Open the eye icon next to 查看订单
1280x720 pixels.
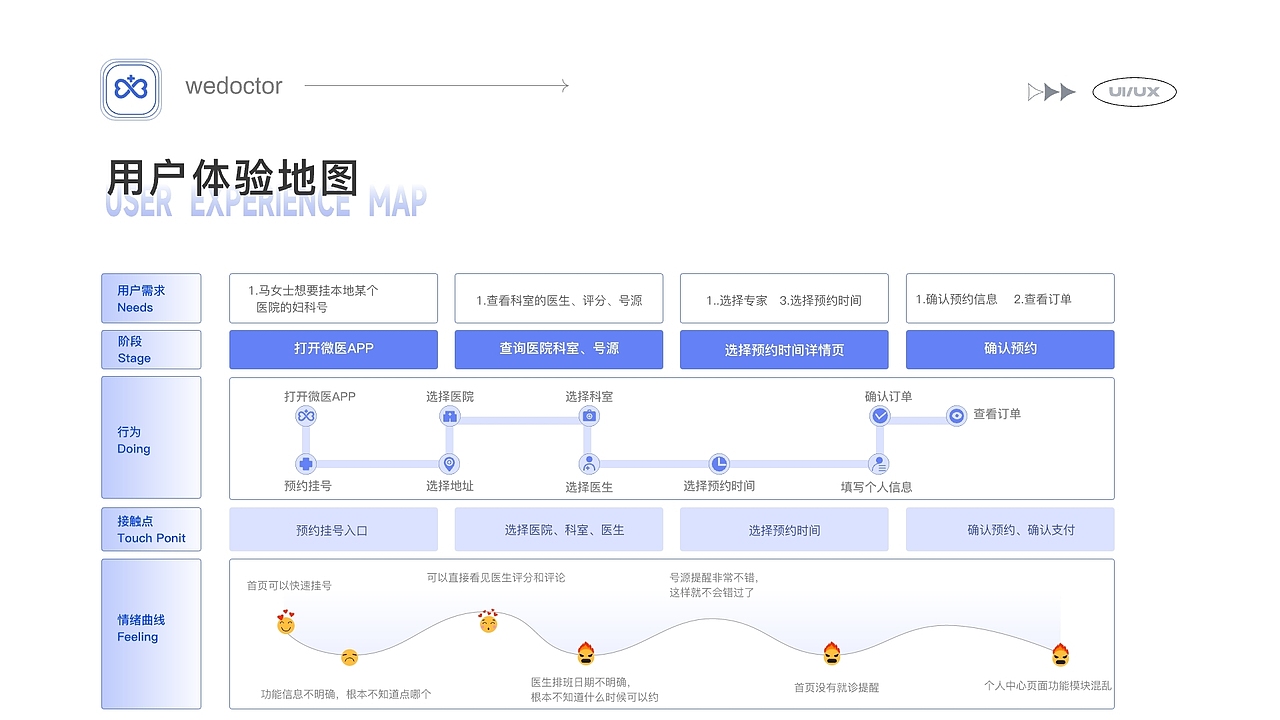956,415
